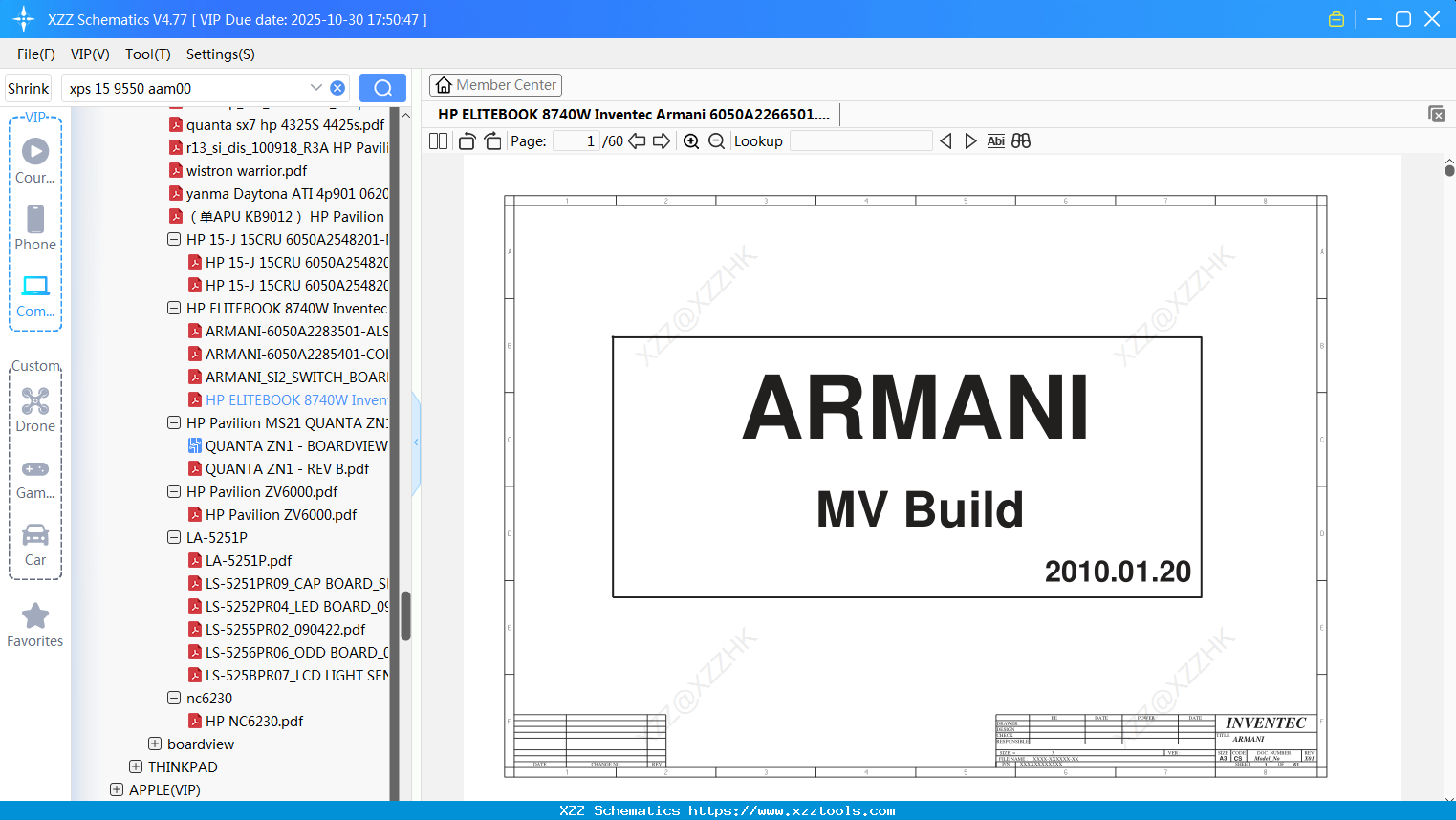Select the Car category

[x=35, y=545]
